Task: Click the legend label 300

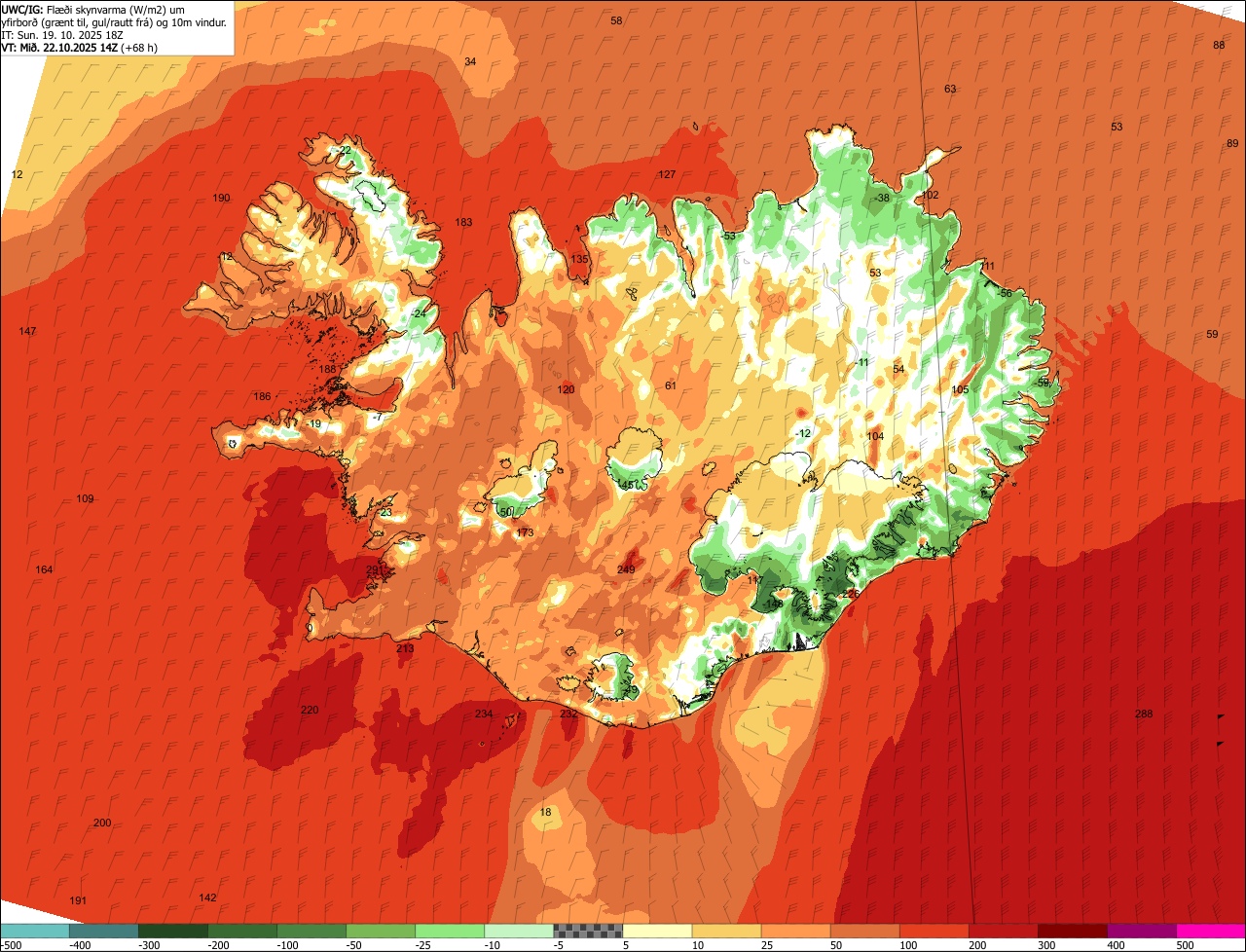Action: click(1046, 944)
